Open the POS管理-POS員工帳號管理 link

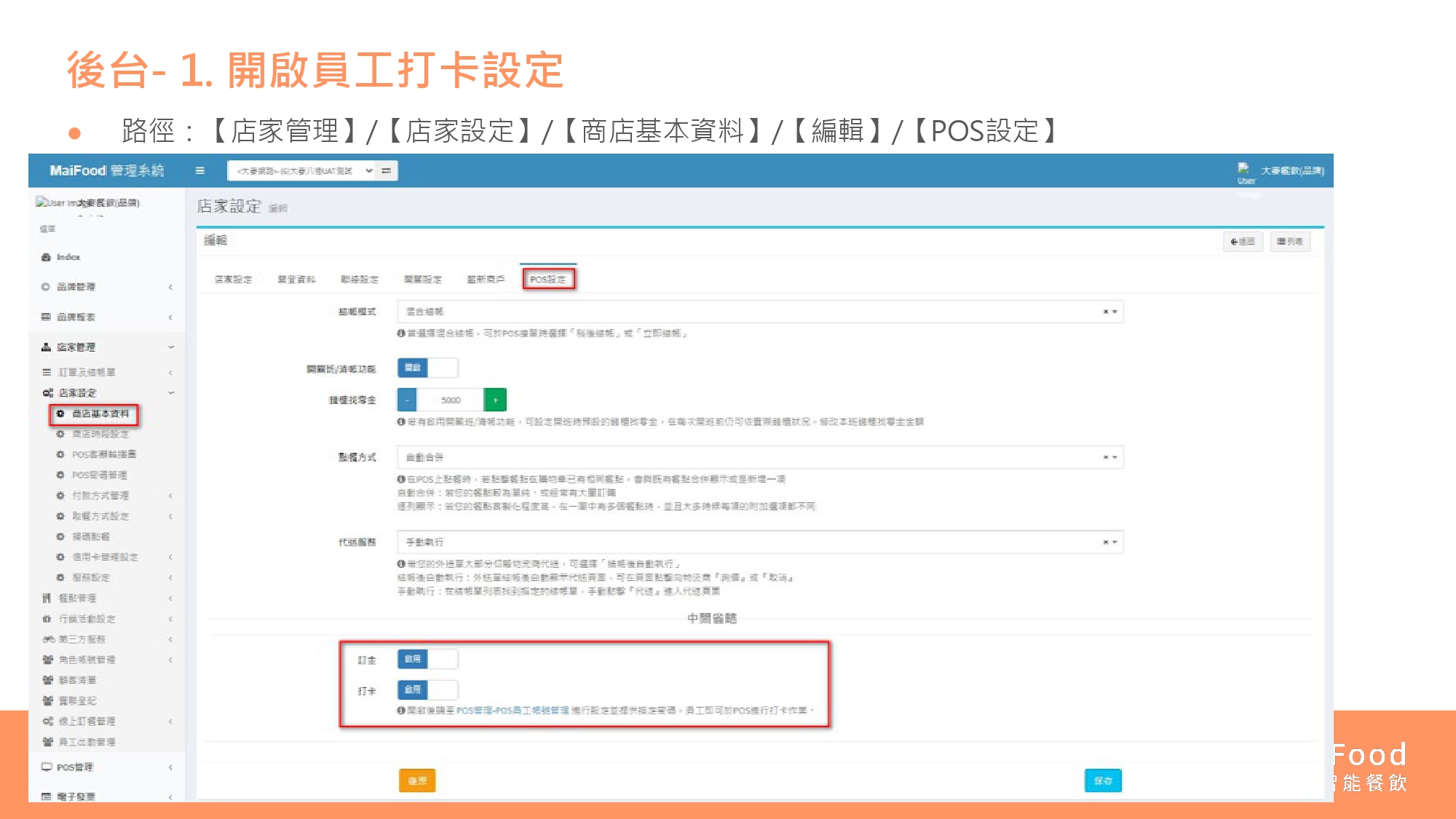(513, 711)
